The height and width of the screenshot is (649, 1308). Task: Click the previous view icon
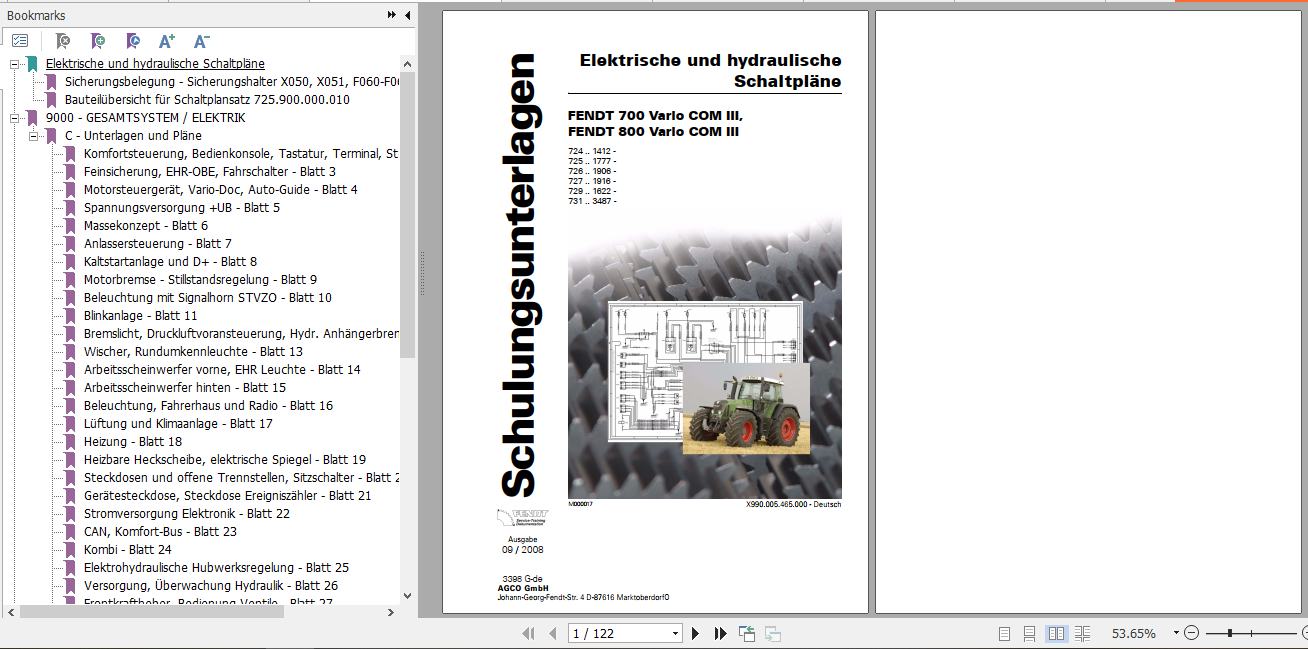pyautogui.click(x=747, y=633)
